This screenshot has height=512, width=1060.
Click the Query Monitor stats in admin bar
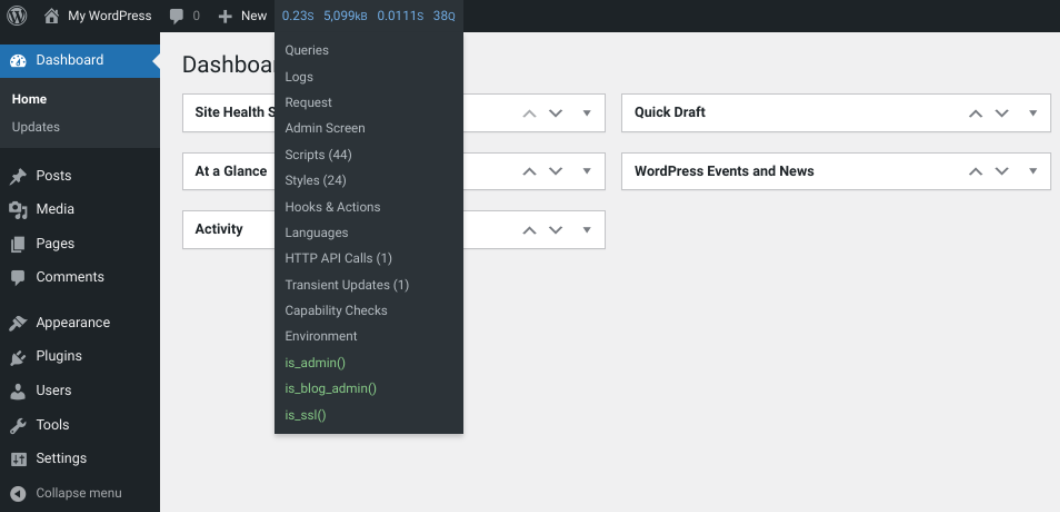368,16
